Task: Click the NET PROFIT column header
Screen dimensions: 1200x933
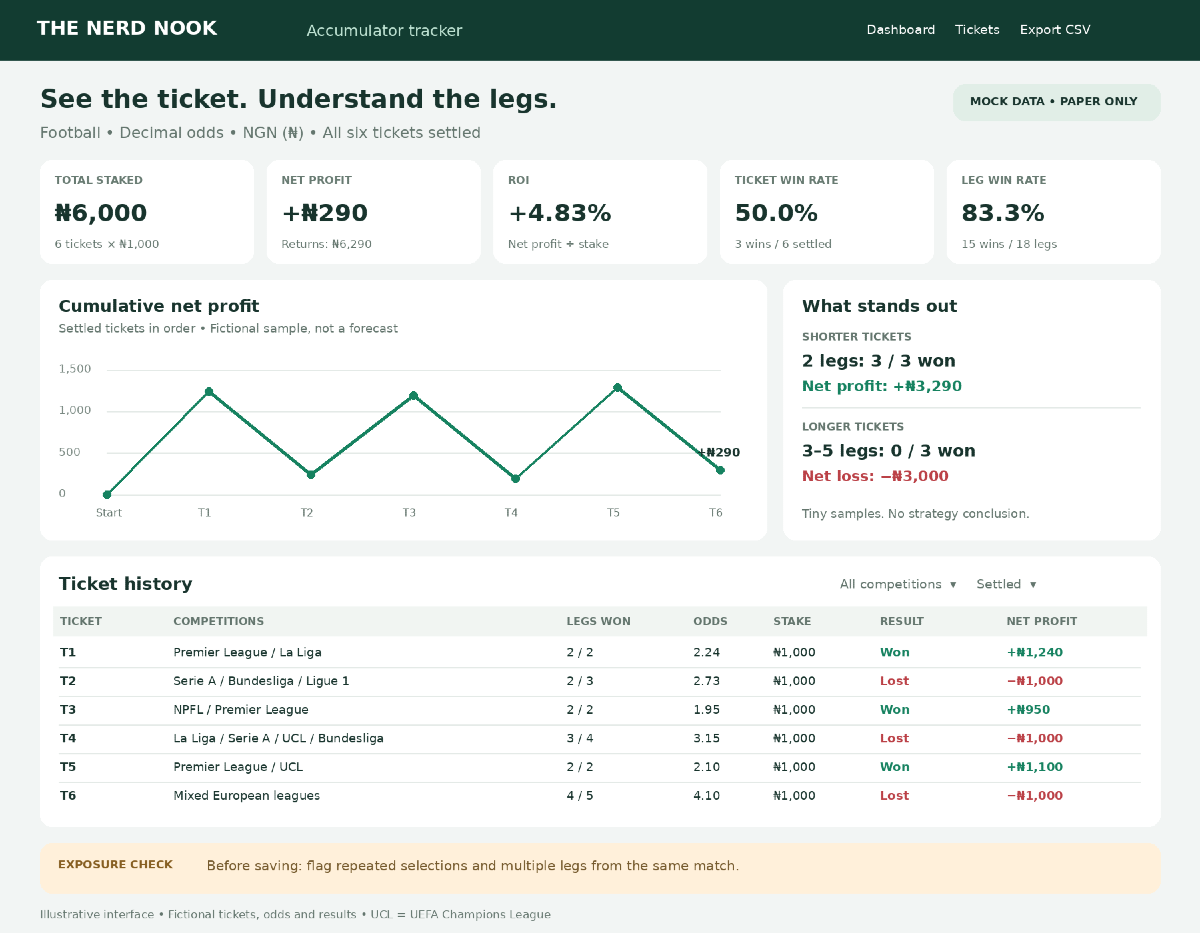Action: pos(1042,621)
